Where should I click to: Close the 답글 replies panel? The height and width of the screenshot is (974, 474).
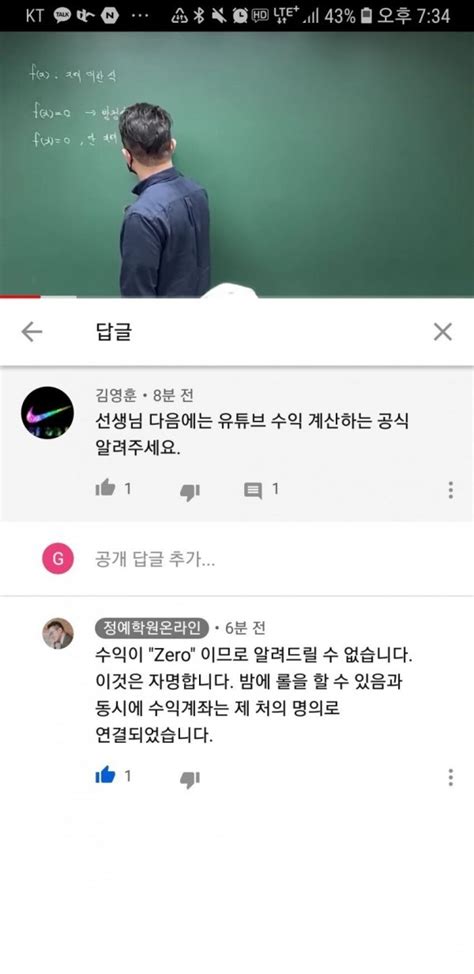click(x=442, y=332)
